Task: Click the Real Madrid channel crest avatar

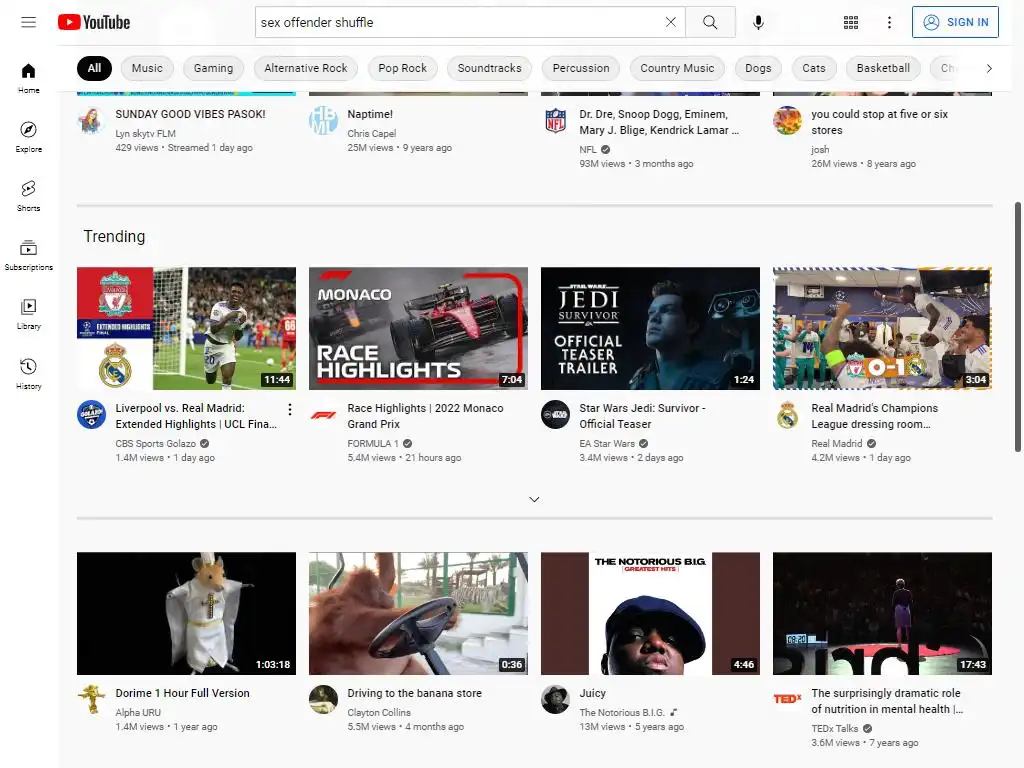Action: (x=788, y=415)
